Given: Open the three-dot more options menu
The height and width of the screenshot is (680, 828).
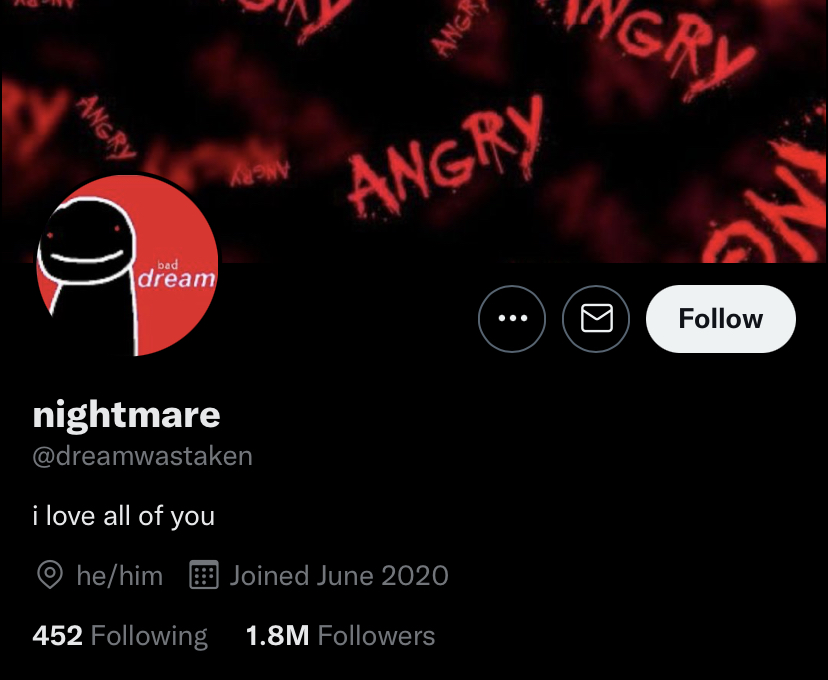Looking at the screenshot, I should (512, 319).
